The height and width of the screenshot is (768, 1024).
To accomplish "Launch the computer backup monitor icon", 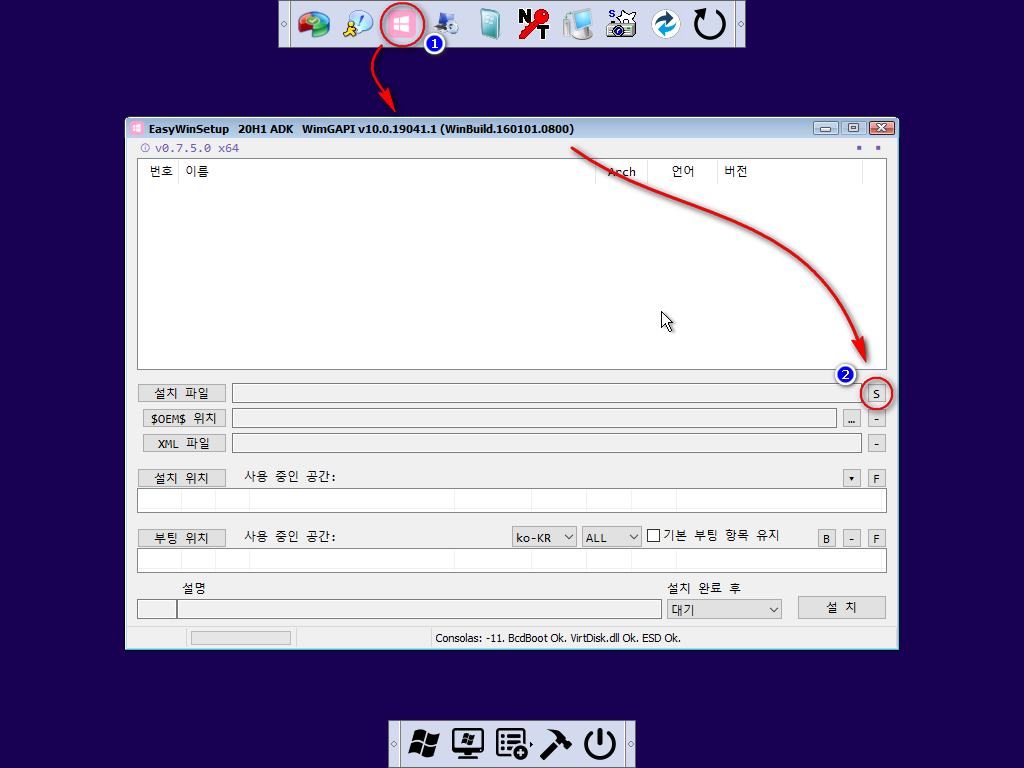I will pyautogui.click(x=577, y=24).
